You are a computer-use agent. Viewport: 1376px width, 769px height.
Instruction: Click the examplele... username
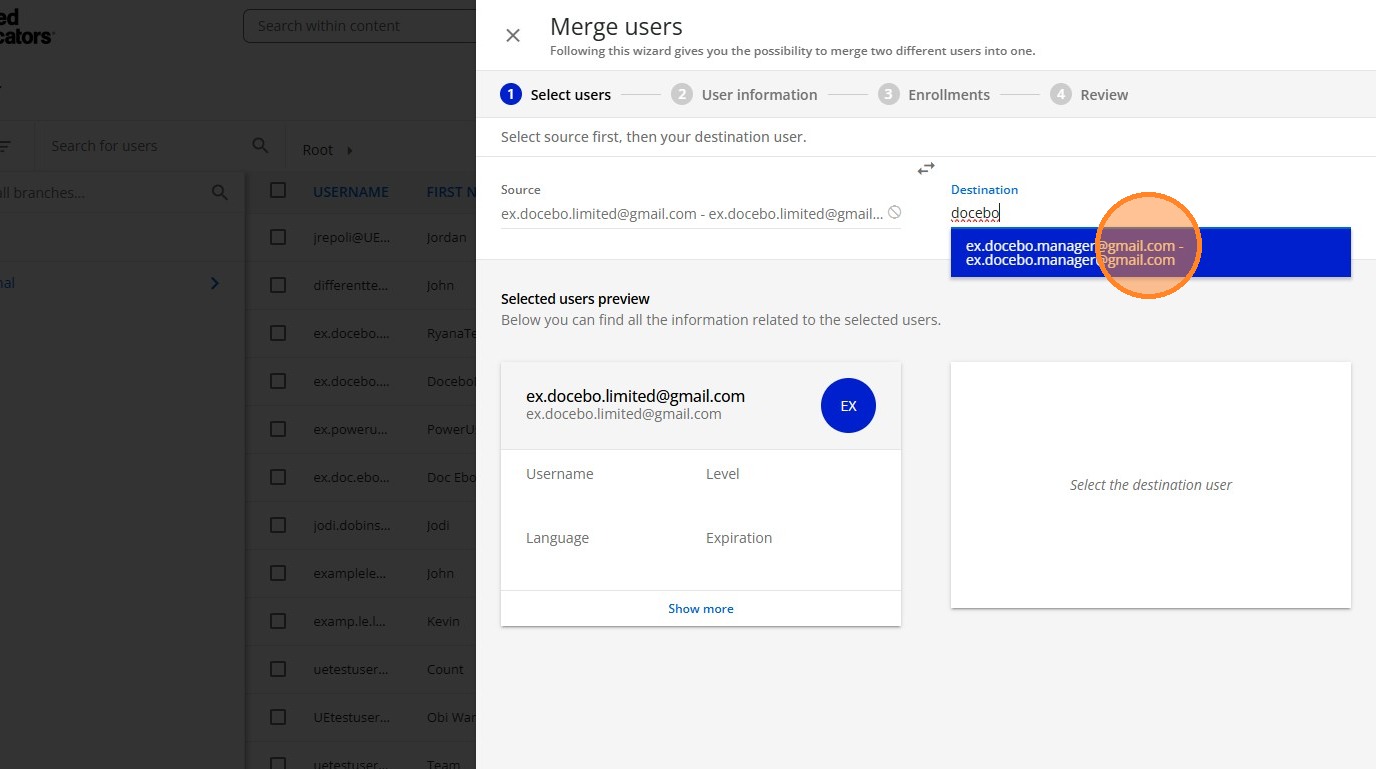click(x=349, y=574)
